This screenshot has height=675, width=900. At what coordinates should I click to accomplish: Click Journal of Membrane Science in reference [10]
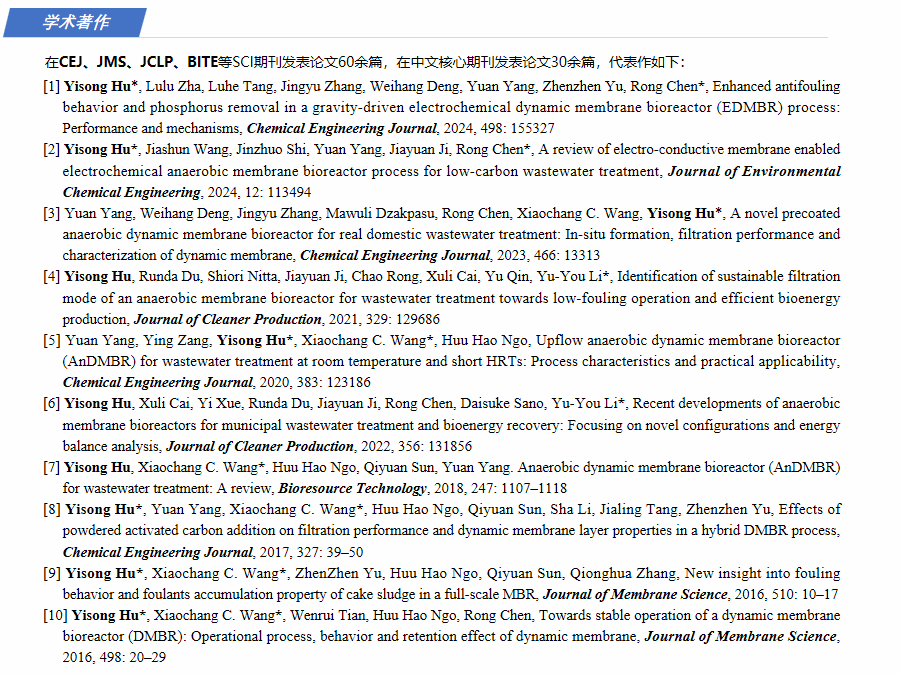[x=740, y=636]
